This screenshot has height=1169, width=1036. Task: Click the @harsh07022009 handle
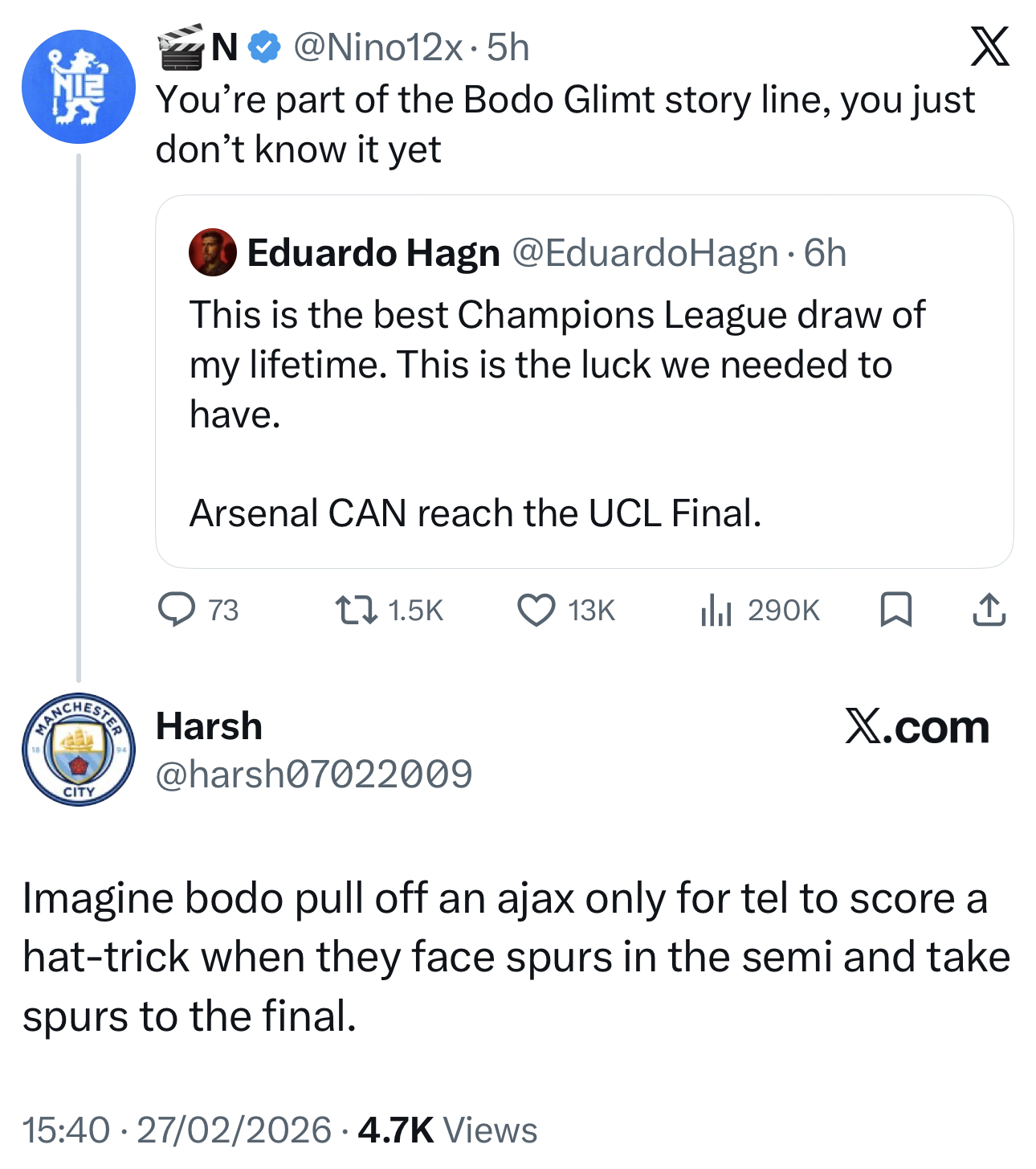pos(314,775)
